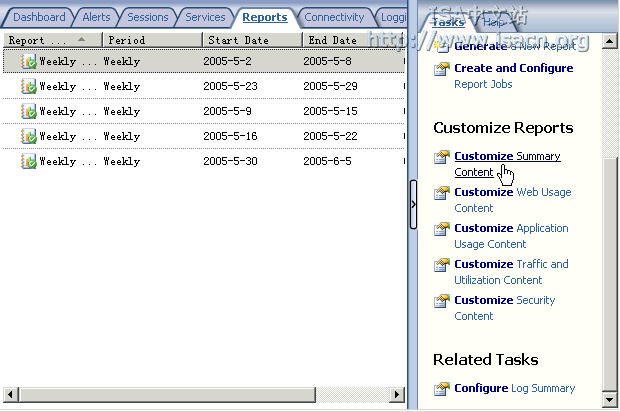Screen dimensions: 620x412
Task: Open the Help tab in task pane
Action: [493, 22]
